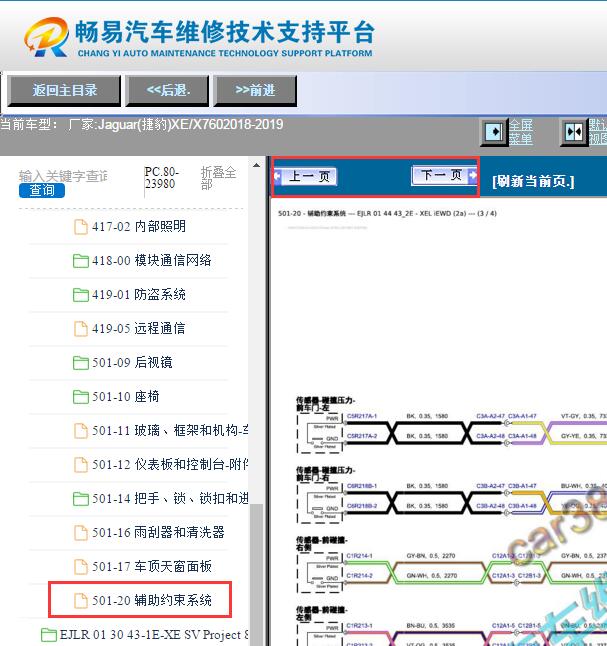607x646 pixels.
Task: Click connector label C5R217A-1
Action: pyautogui.click(x=362, y=416)
